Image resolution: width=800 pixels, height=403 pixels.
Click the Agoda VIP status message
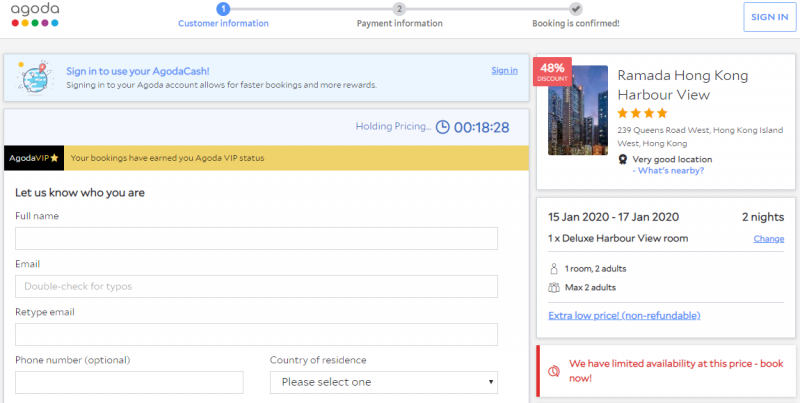167,158
